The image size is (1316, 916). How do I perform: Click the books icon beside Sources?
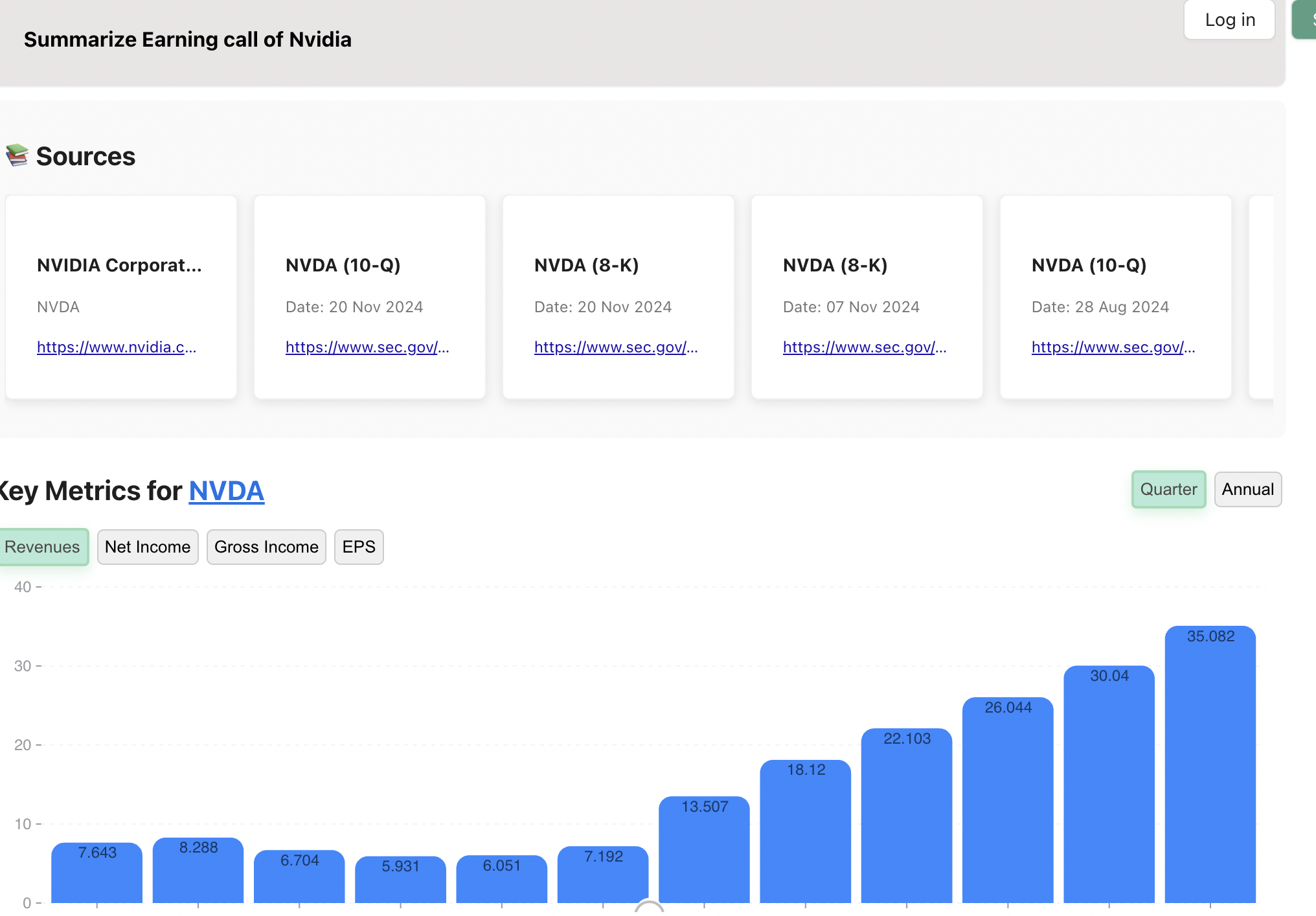(x=17, y=155)
